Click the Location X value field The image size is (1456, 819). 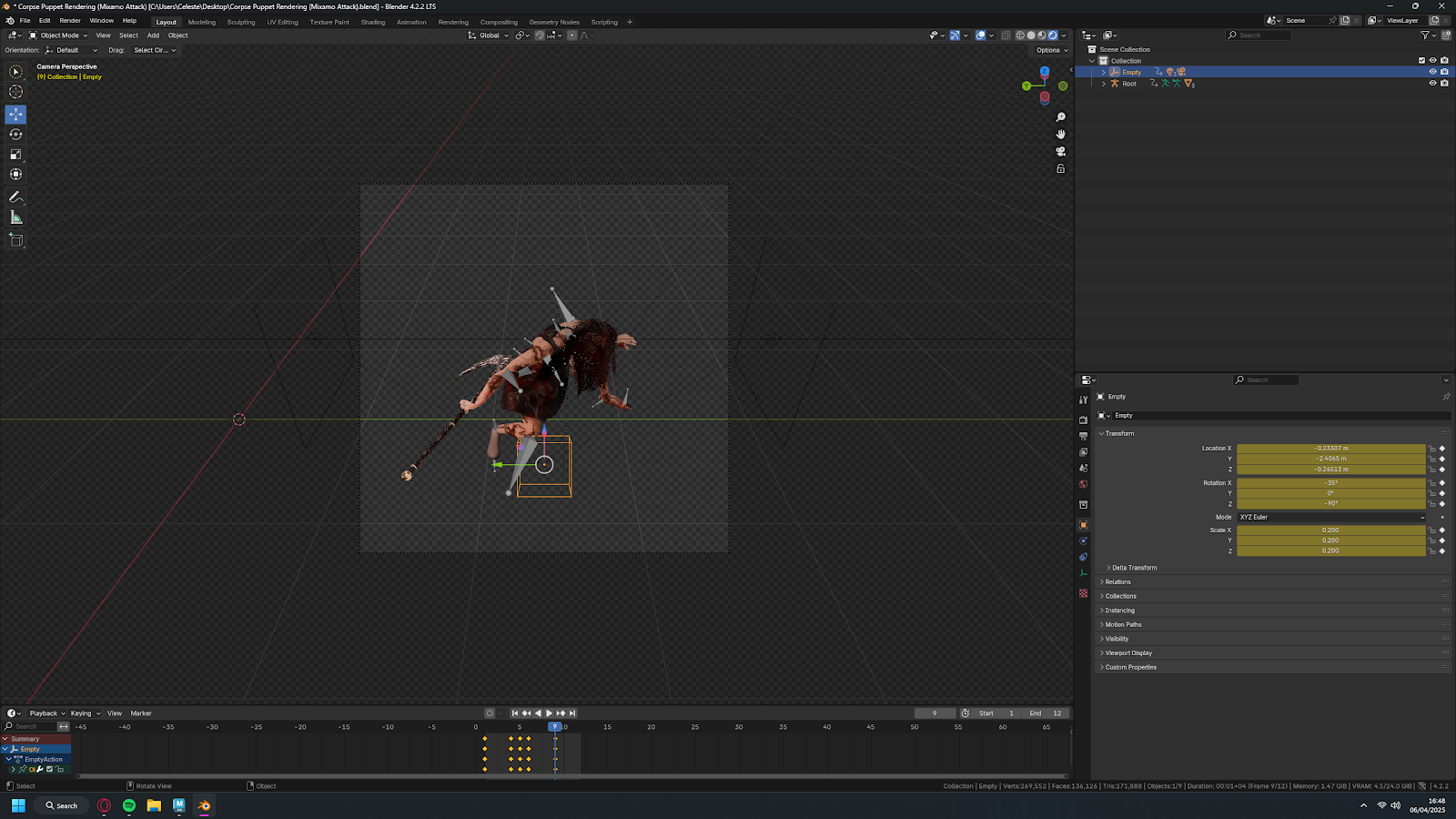[x=1330, y=449]
